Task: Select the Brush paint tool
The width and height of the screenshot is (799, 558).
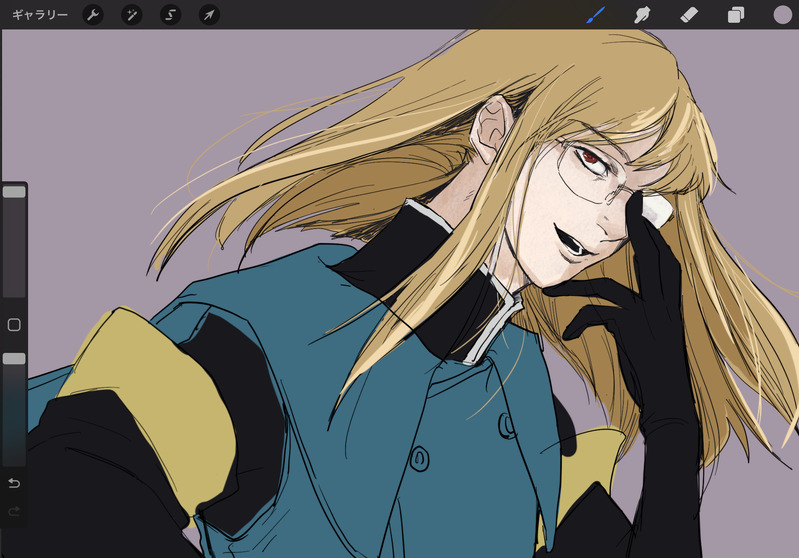Action: coord(595,15)
